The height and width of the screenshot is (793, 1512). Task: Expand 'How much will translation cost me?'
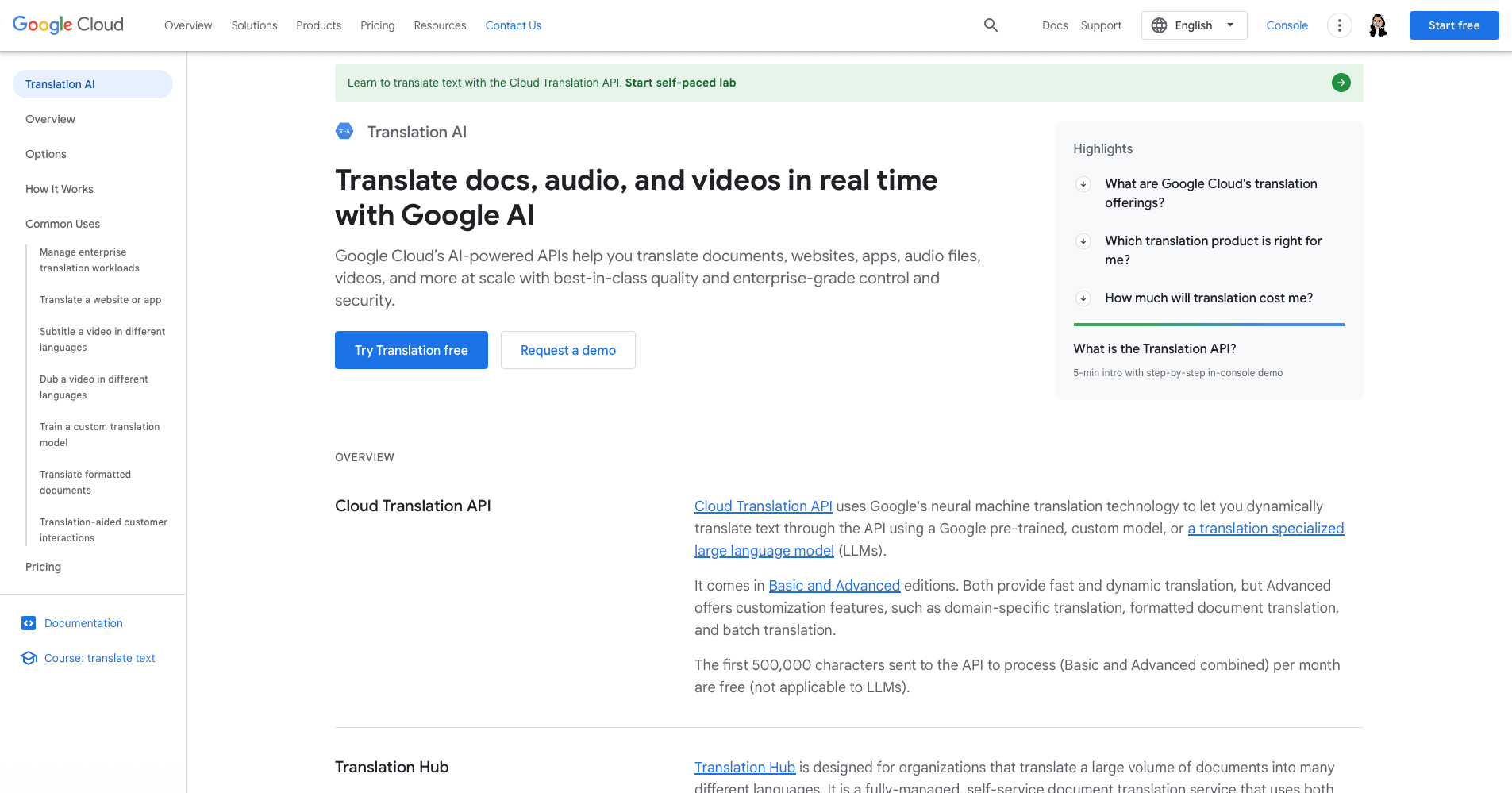click(x=1083, y=298)
